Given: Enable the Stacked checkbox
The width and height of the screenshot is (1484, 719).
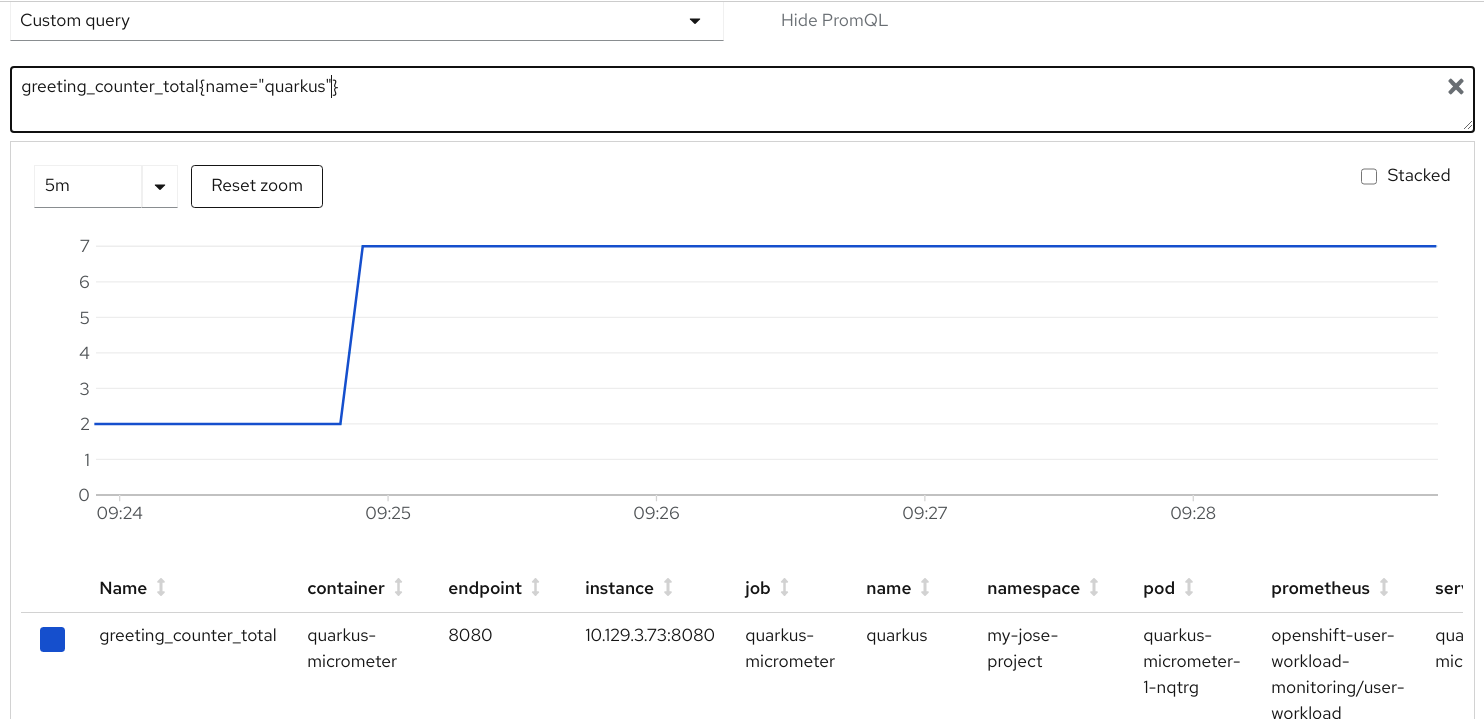Looking at the screenshot, I should 1369,176.
